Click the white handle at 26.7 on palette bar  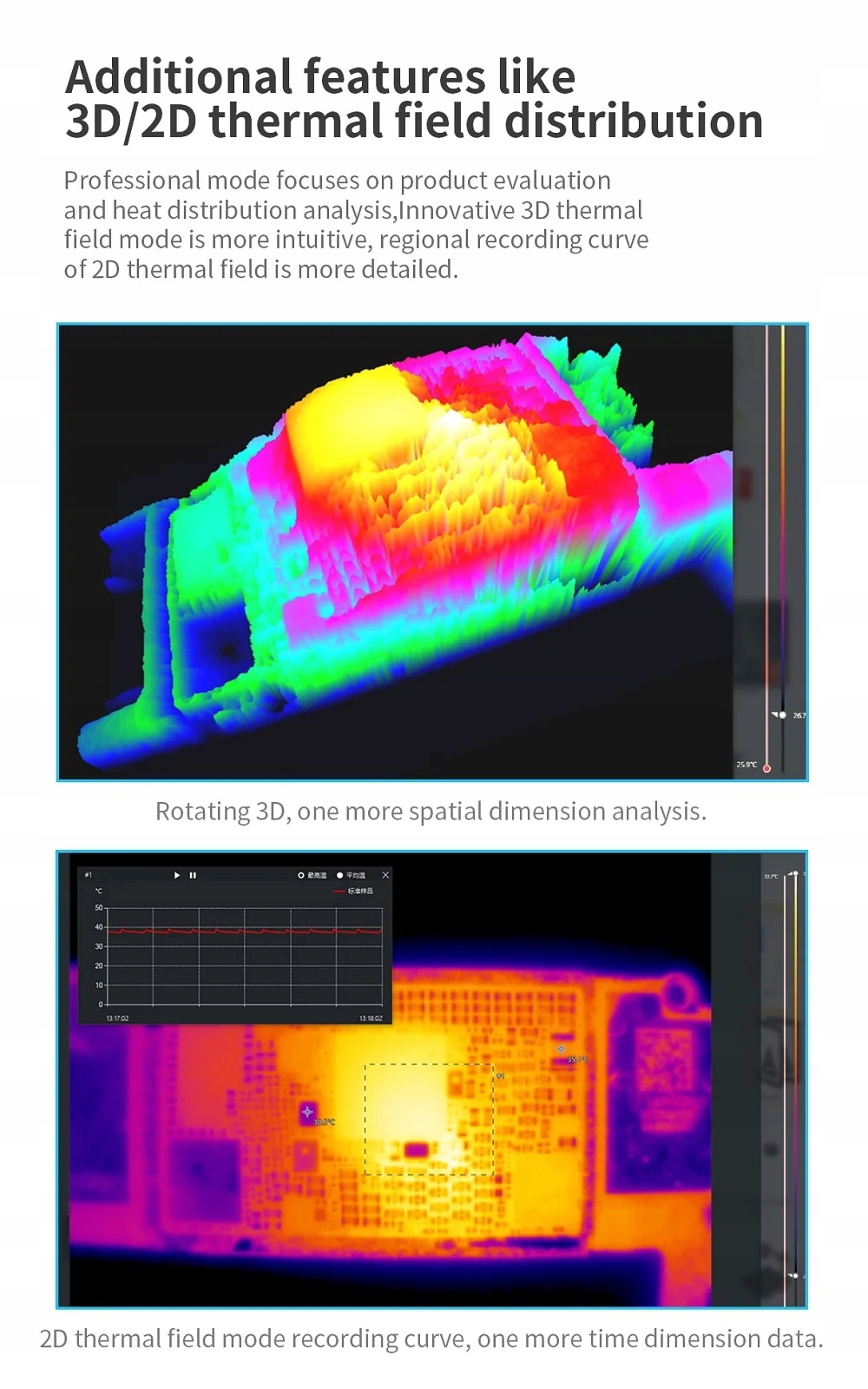pos(782,715)
